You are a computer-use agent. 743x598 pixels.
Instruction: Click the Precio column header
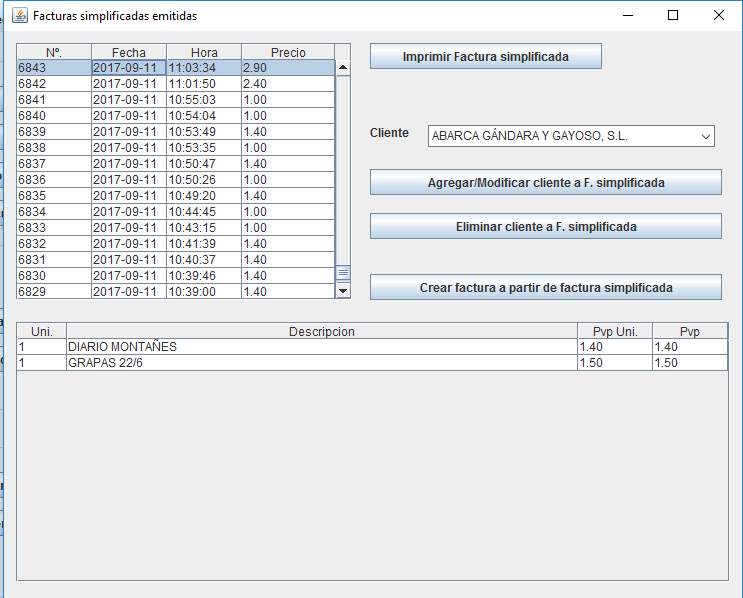[288, 52]
